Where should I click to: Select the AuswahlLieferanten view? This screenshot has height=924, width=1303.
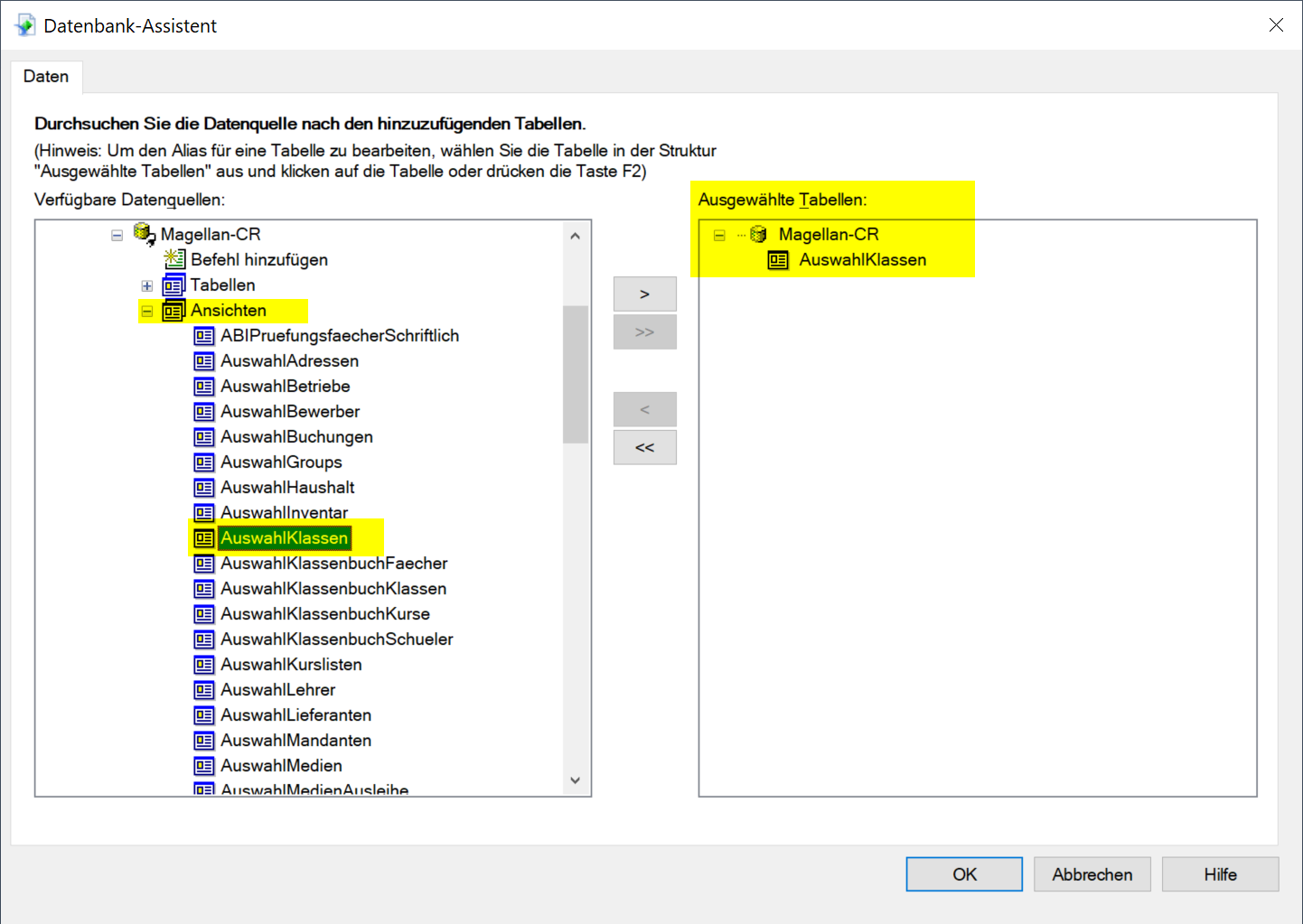pos(295,715)
